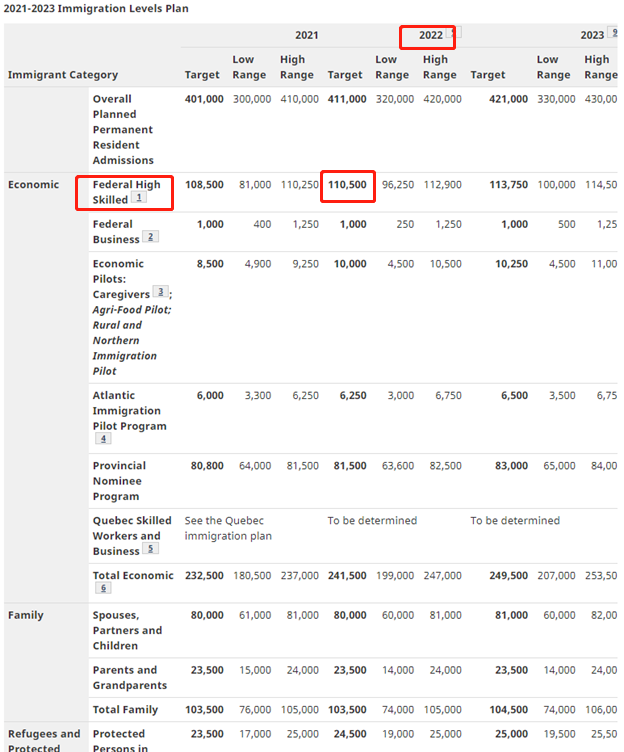
Task: Select the Federal High Skilled 2022 target 110,500
Action: [x=347, y=185]
